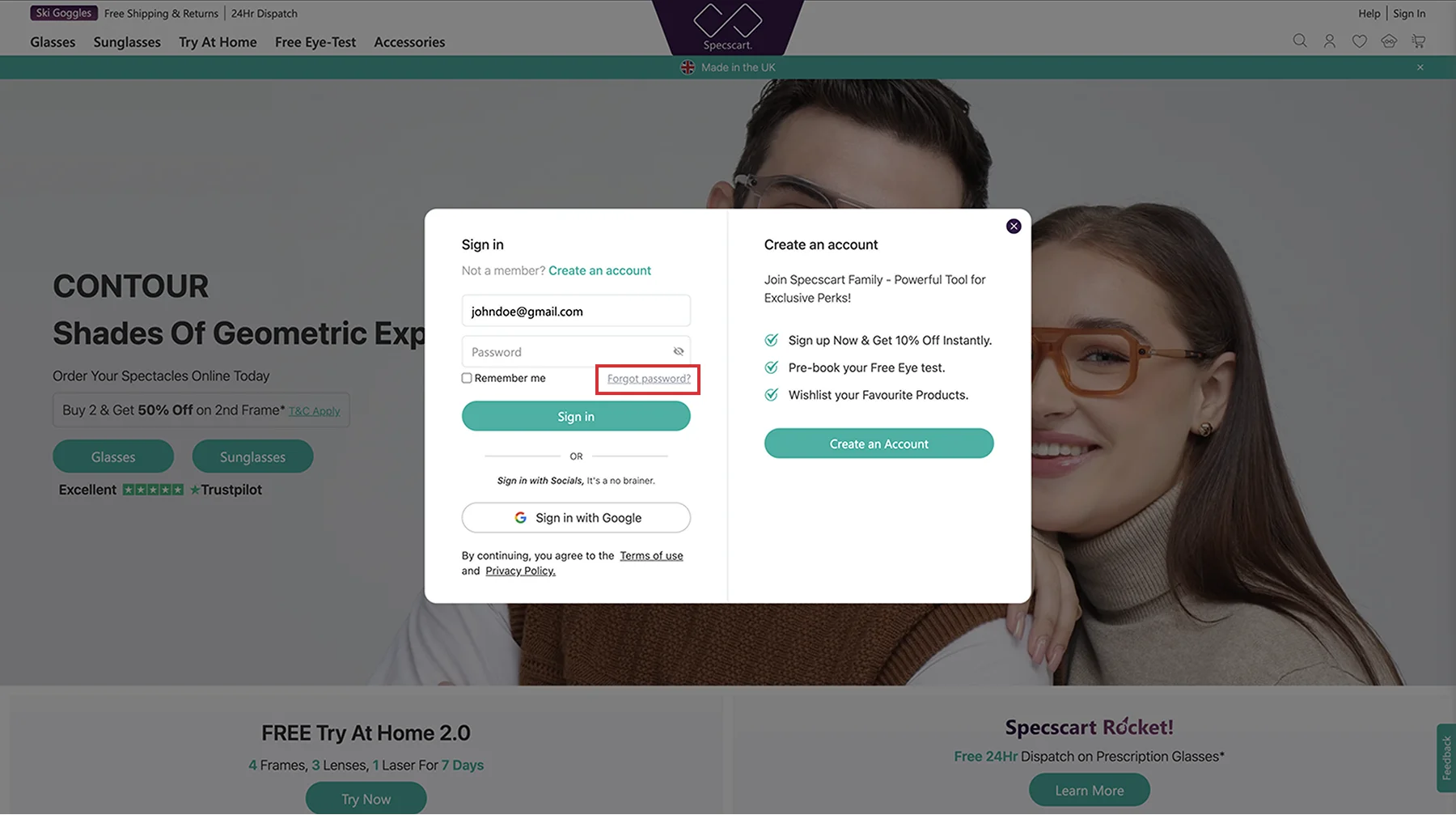Click the Specscart logo

point(728,27)
